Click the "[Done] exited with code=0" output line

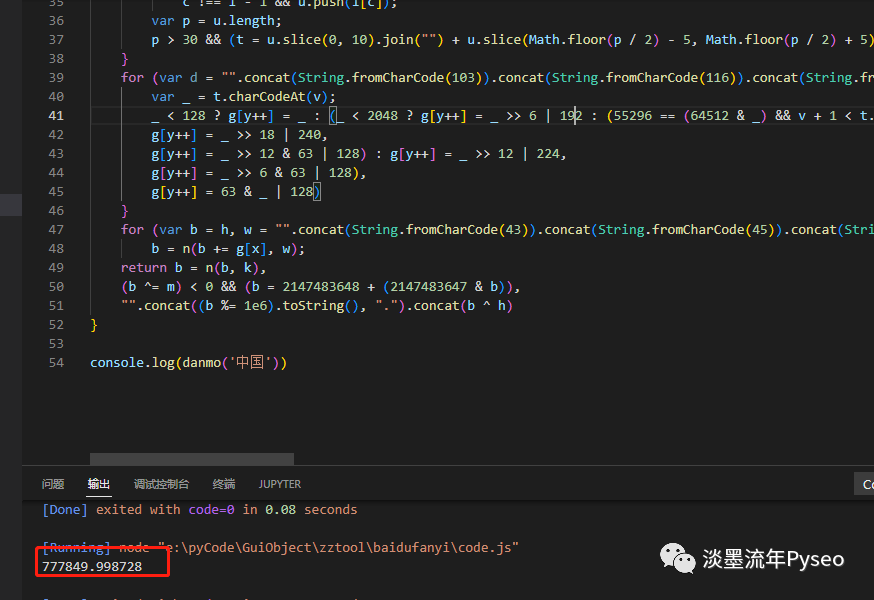click(200, 509)
